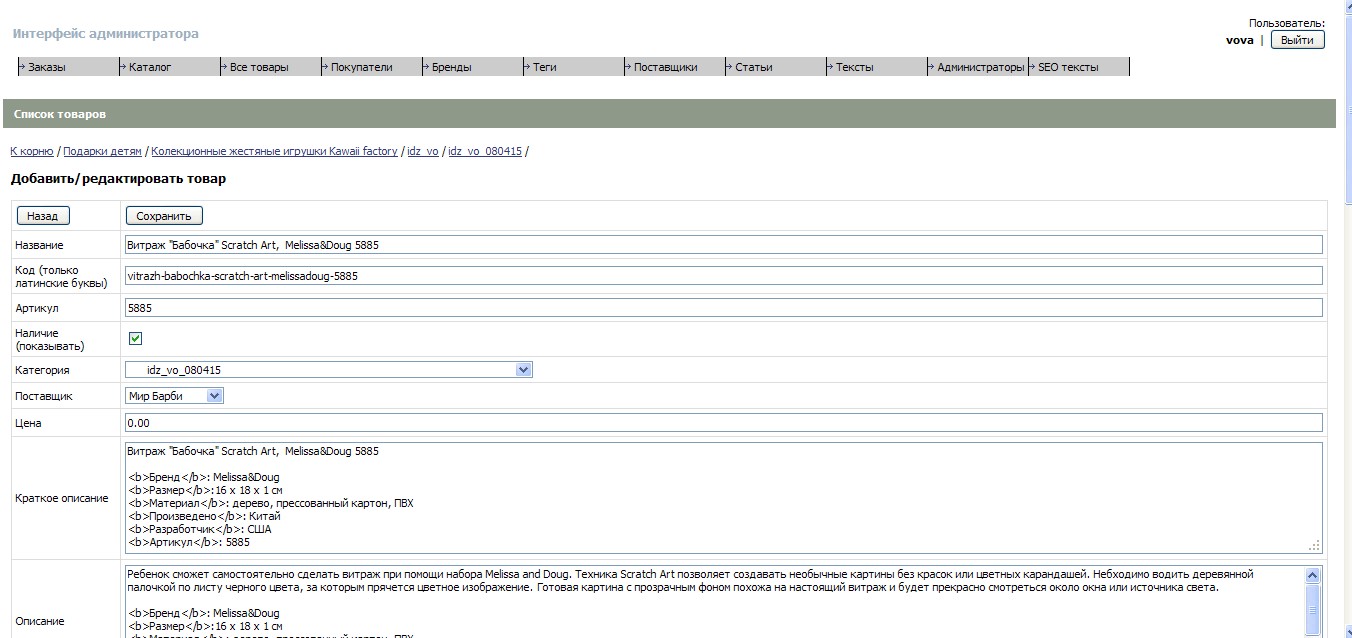Image resolution: width=1352 pixels, height=638 pixels.
Task: Open the Покупатели menu section
Action: (x=372, y=67)
